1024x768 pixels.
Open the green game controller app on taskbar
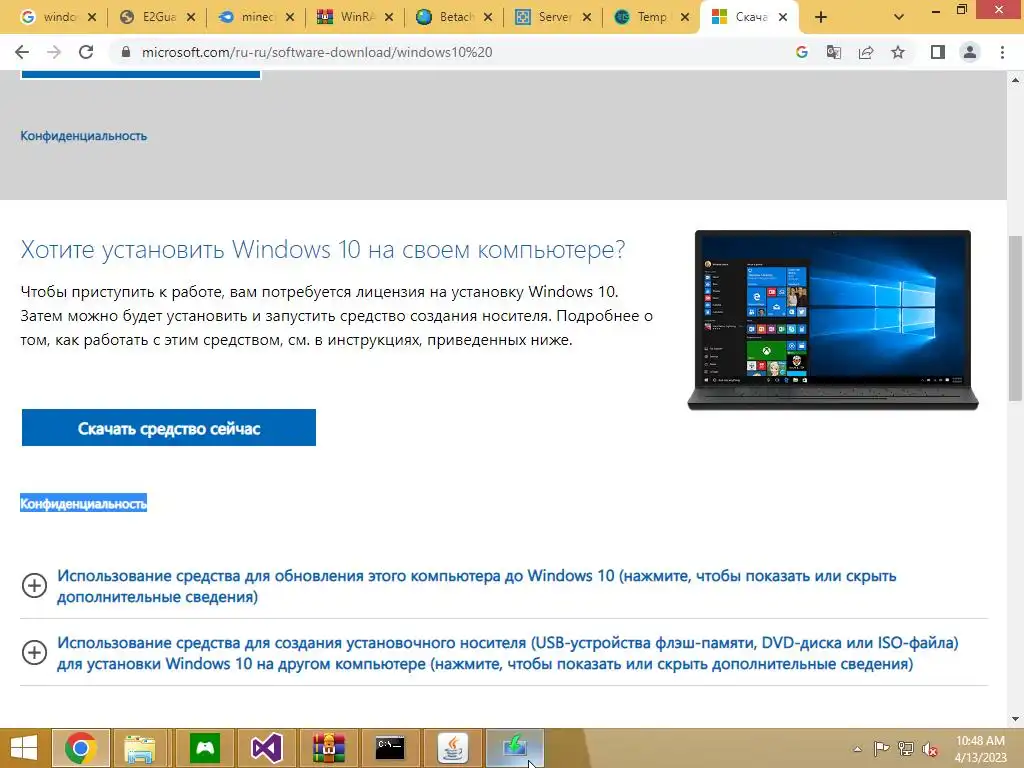(x=205, y=748)
